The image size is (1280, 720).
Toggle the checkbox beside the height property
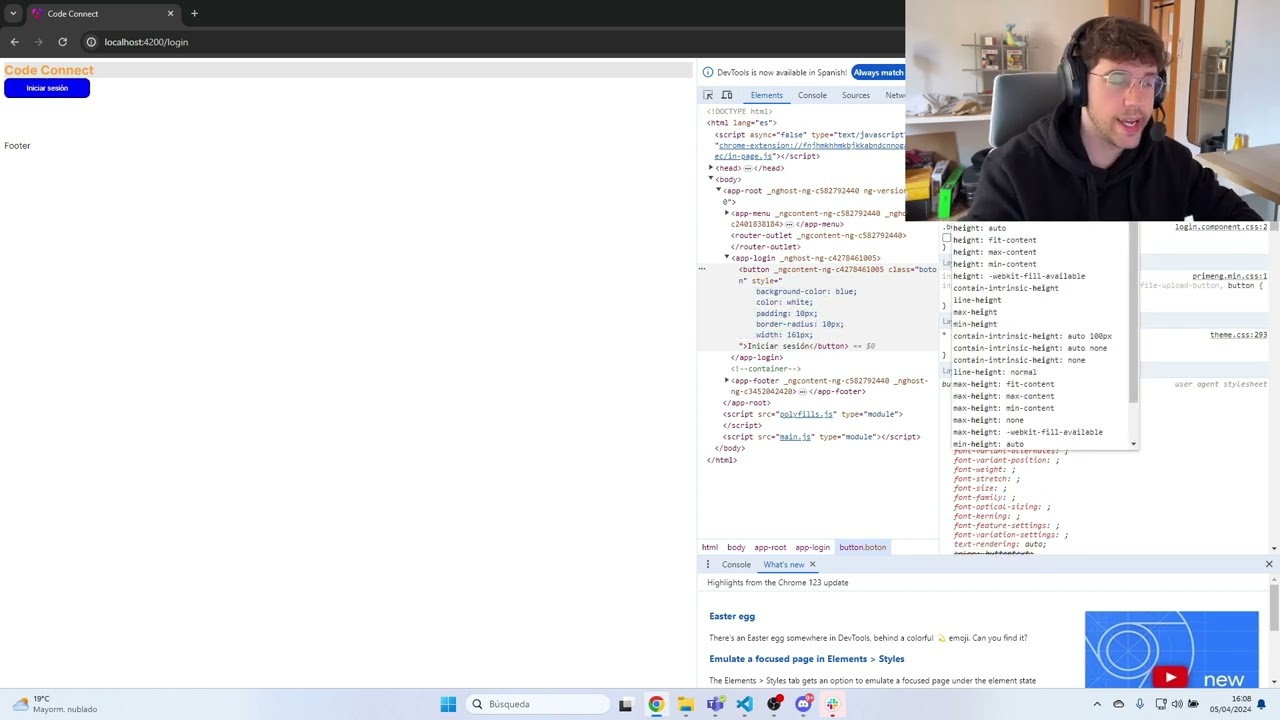tap(946, 239)
